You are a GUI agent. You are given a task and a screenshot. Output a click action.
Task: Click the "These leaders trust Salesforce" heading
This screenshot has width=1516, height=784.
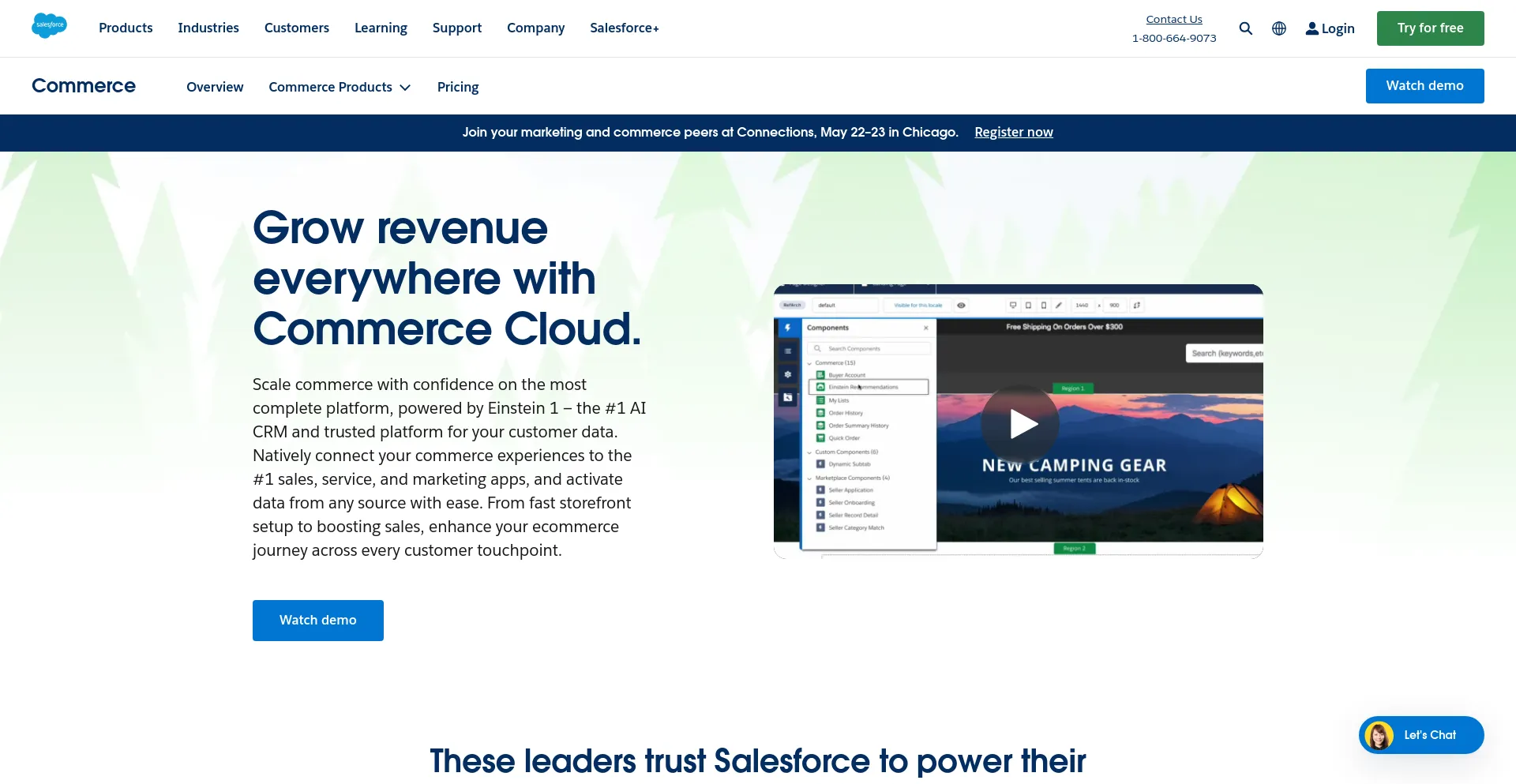point(758,761)
